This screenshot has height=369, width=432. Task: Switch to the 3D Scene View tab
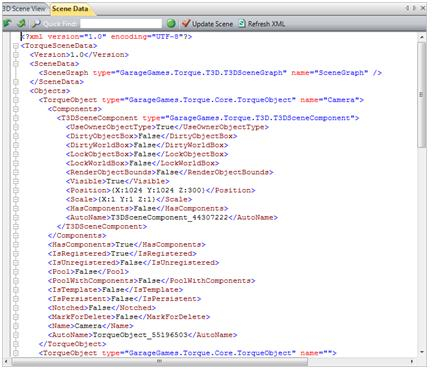click(23, 9)
